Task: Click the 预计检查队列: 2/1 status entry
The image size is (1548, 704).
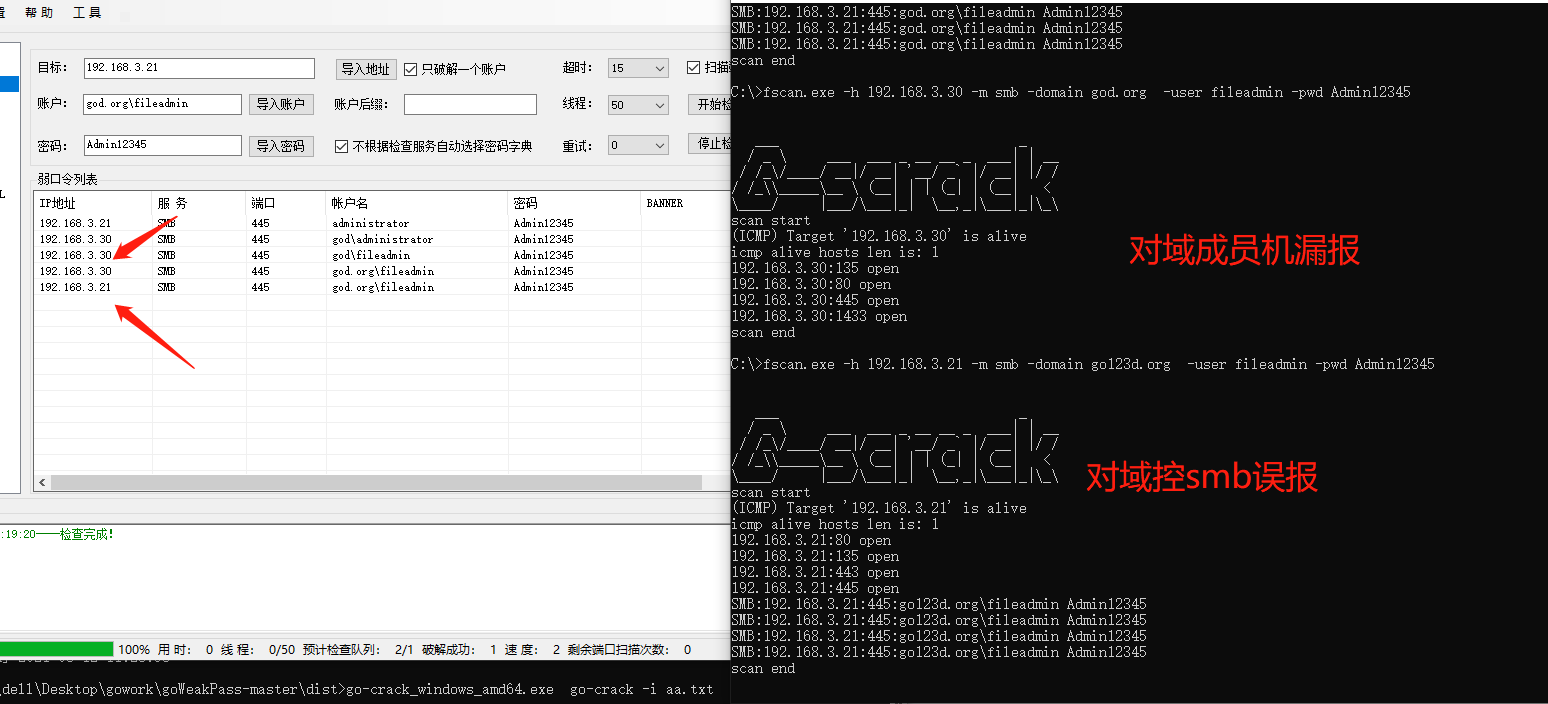Action: click(x=358, y=650)
